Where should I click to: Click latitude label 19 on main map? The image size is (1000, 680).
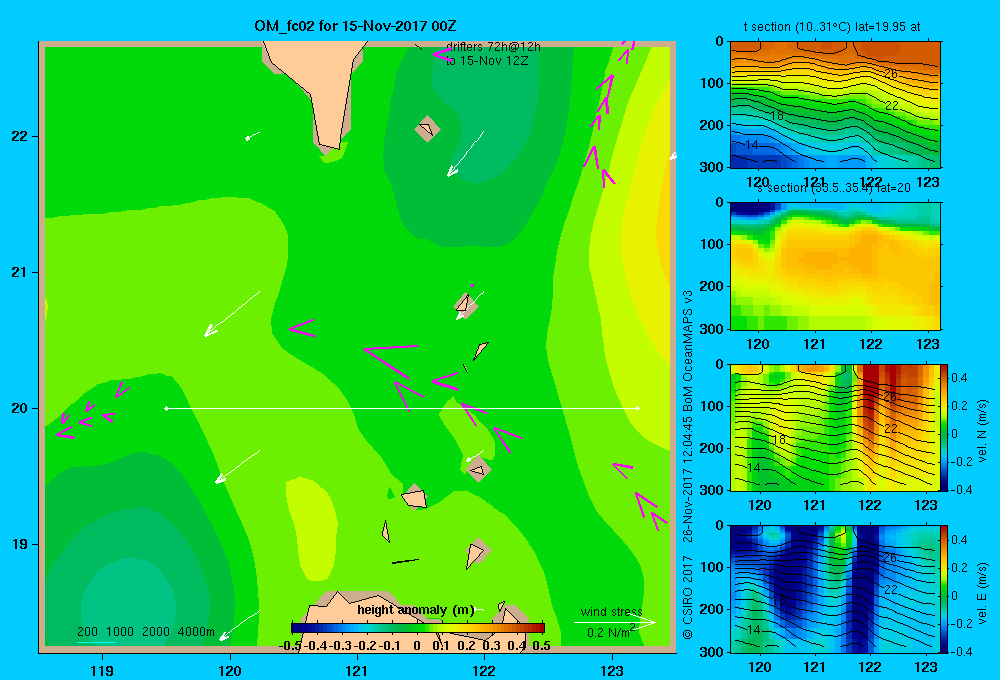tap(19, 544)
